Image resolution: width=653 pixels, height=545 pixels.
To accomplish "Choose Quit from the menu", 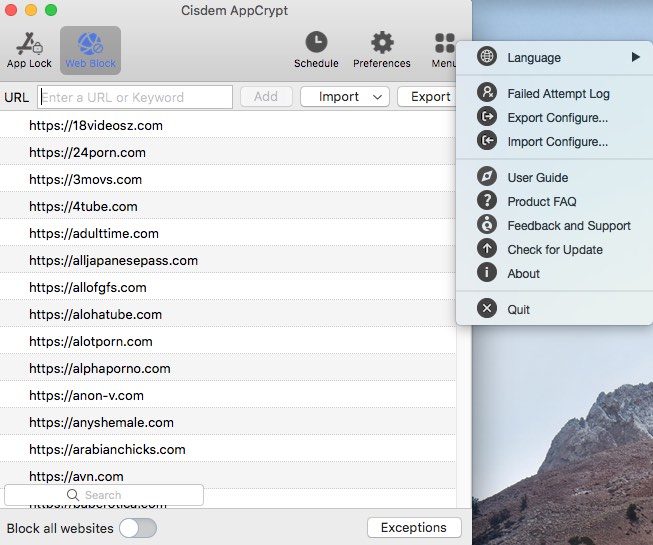I will click(518, 310).
